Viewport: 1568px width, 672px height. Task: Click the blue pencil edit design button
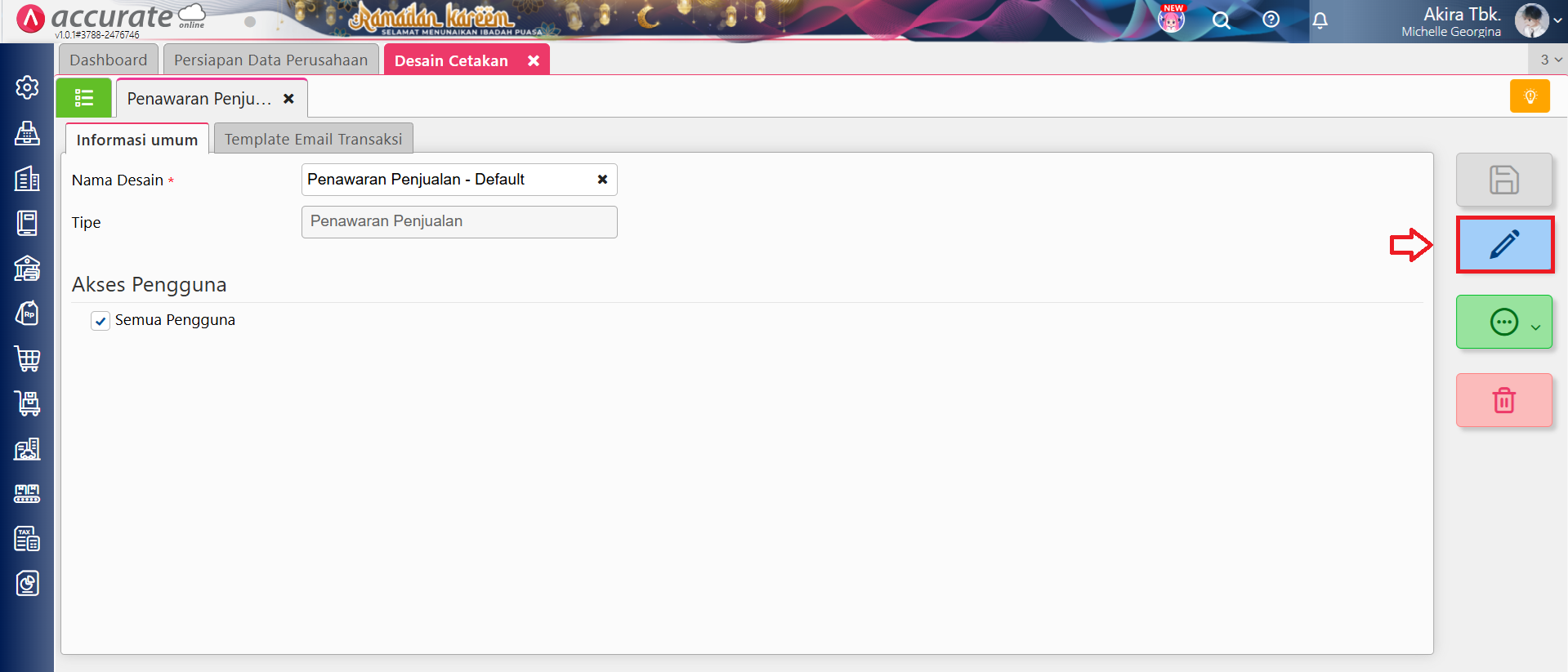click(1503, 245)
